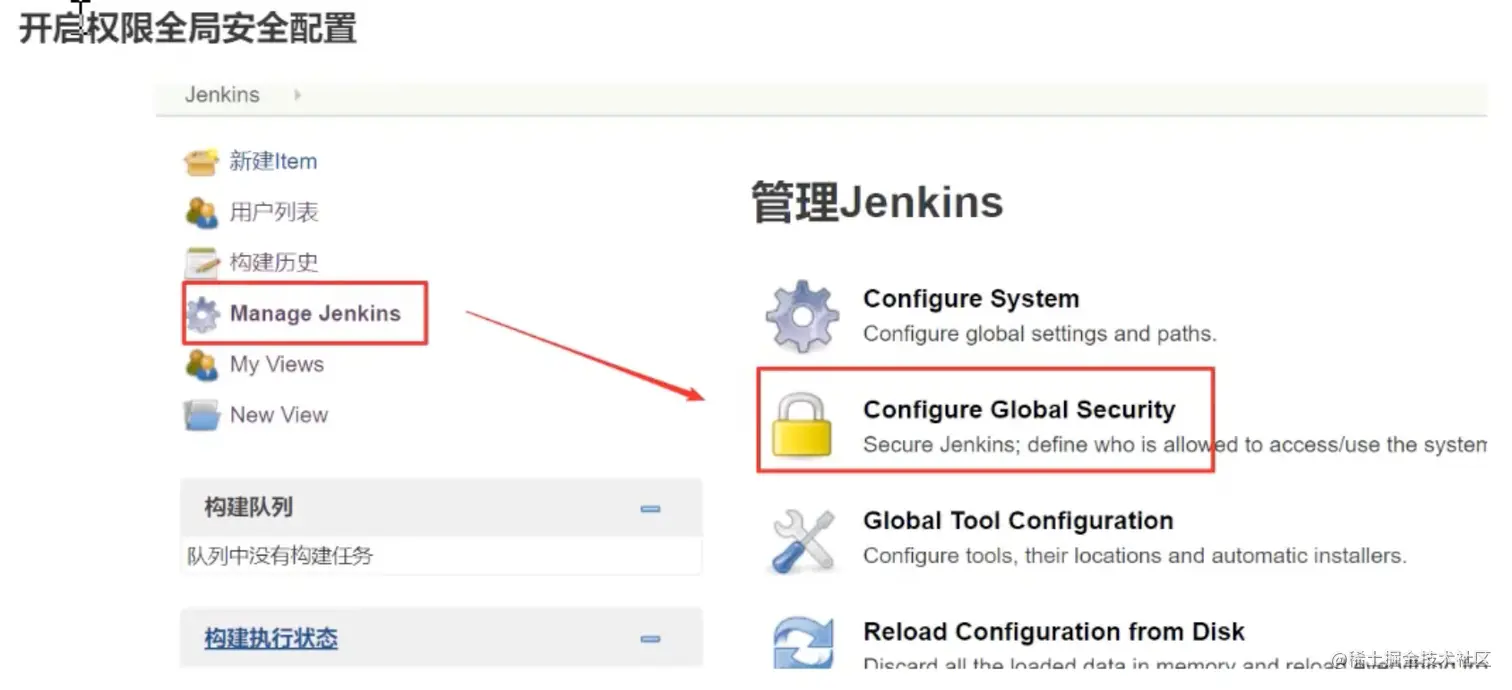The width and height of the screenshot is (1512, 690).
Task: Open the 新建Item link
Action: coord(273,161)
